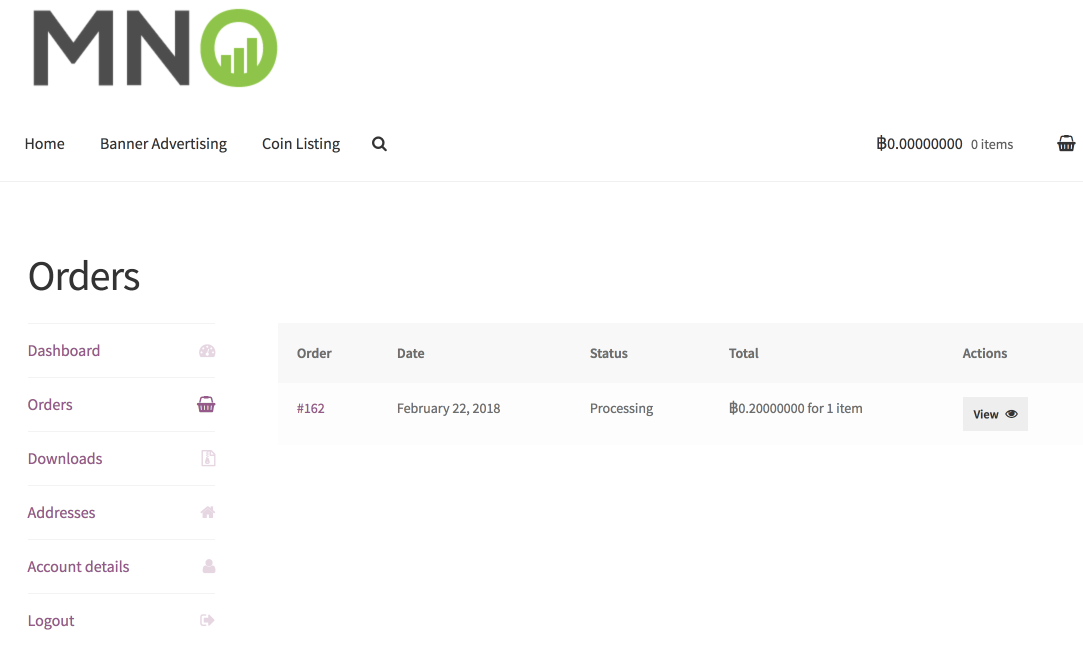1083x647 pixels.
Task: Click the Date column header
Action: coord(410,353)
